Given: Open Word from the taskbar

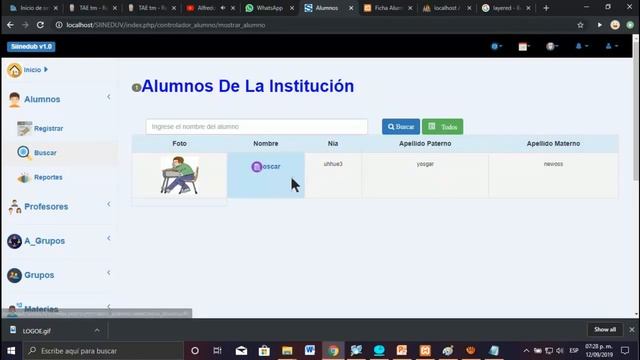Looking at the screenshot, I should [310, 351].
